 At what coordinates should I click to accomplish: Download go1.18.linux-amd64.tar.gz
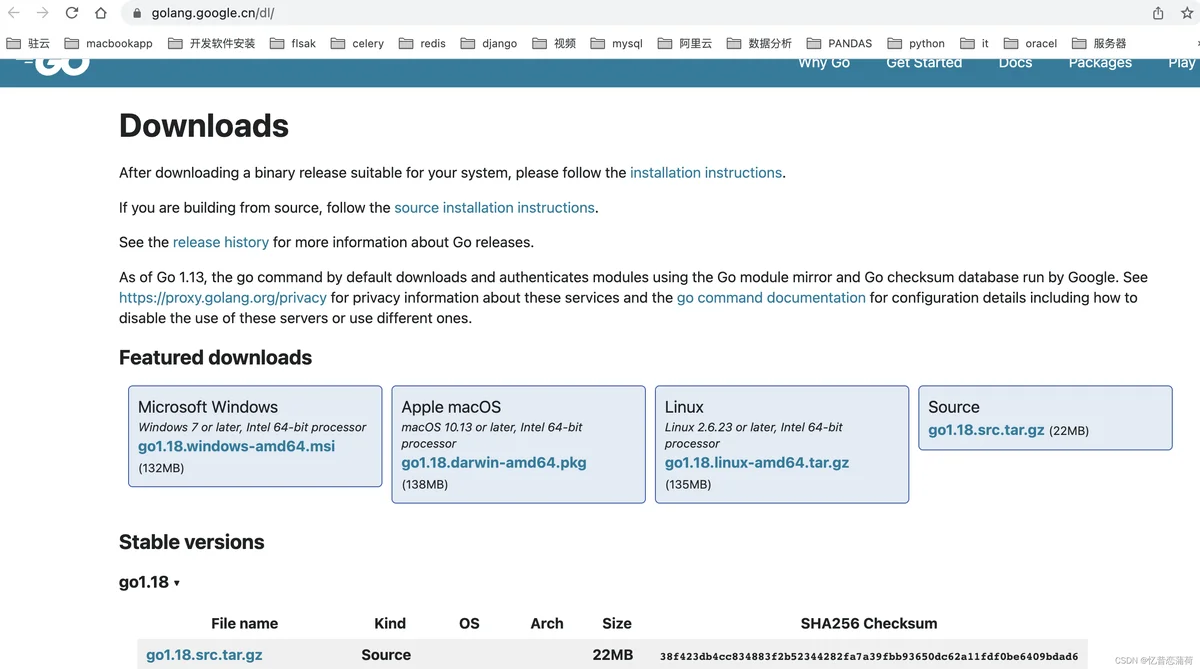pos(757,463)
